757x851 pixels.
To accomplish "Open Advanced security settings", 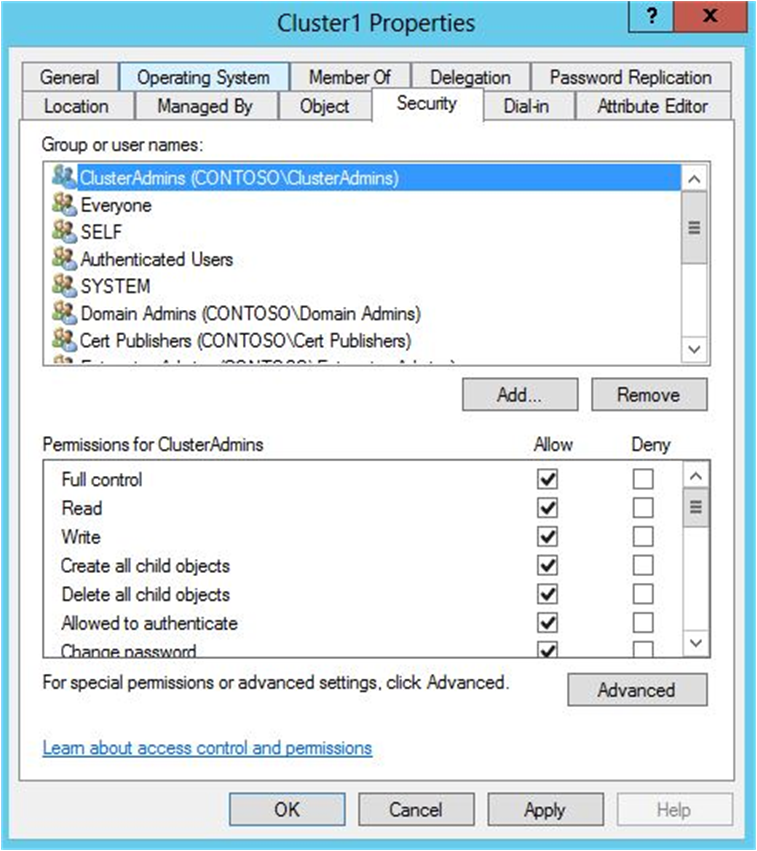I will (637, 690).
